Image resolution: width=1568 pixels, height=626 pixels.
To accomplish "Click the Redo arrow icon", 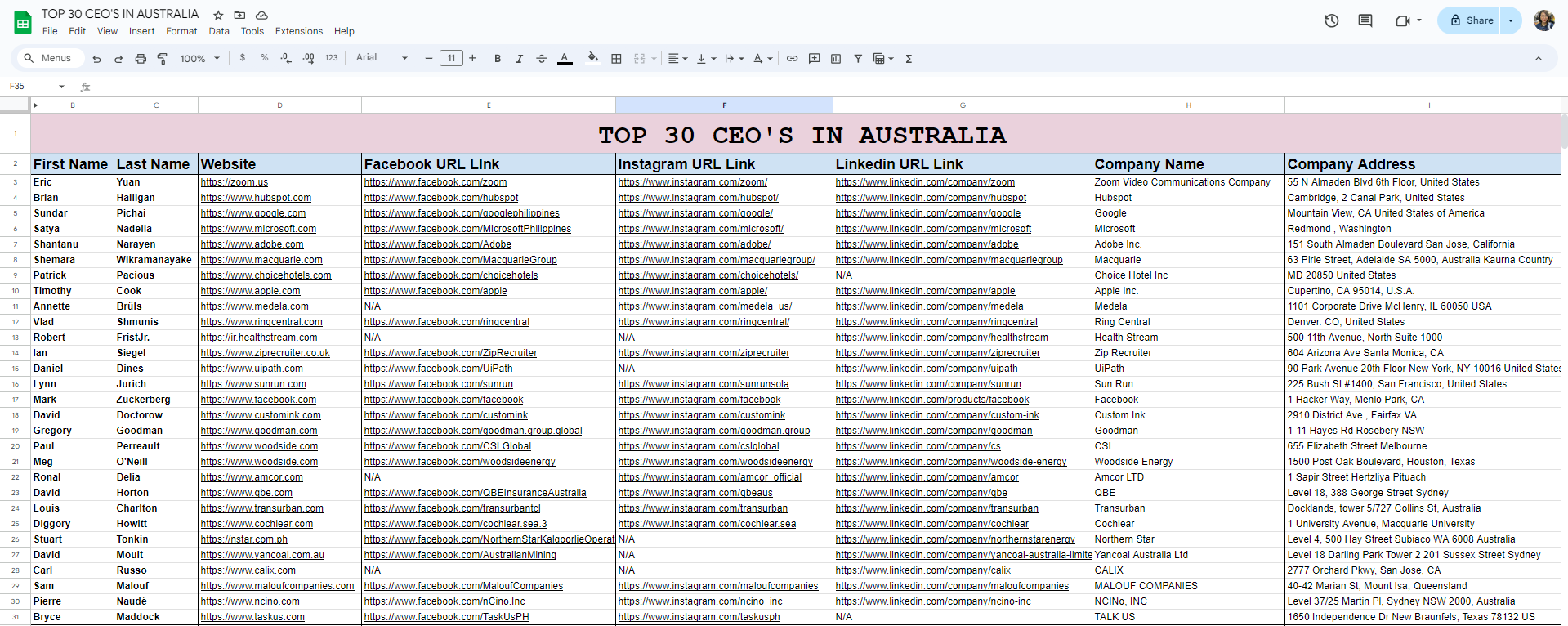I will click(x=118, y=59).
